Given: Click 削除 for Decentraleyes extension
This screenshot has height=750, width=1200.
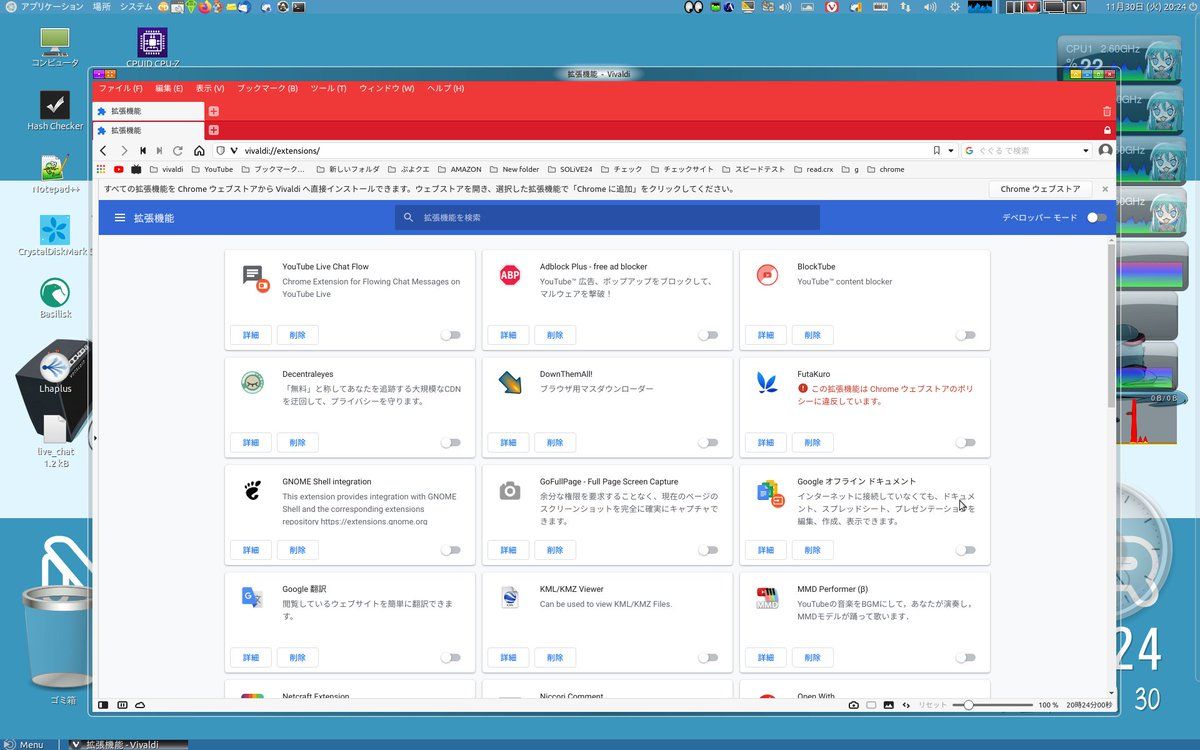Looking at the screenshot, I should (298, 442).
